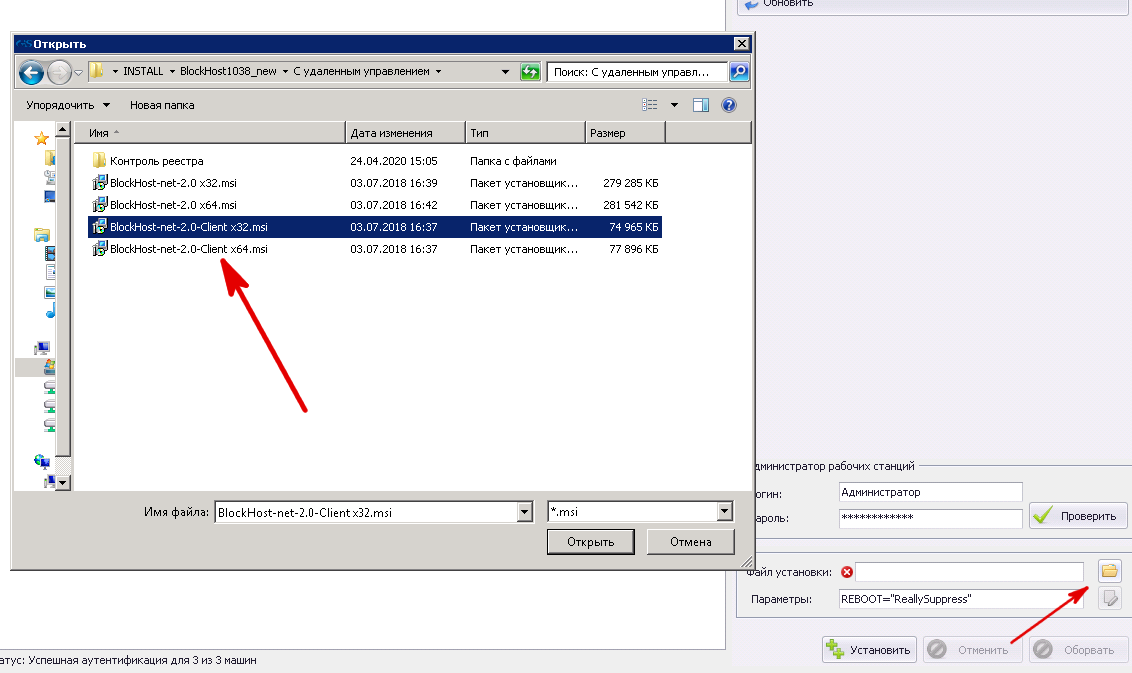The width and height of the screenshot is (1132, 673).
Task: Click the 'Проверить' button
Action: pyautogui.click(x=1078, y=516)
